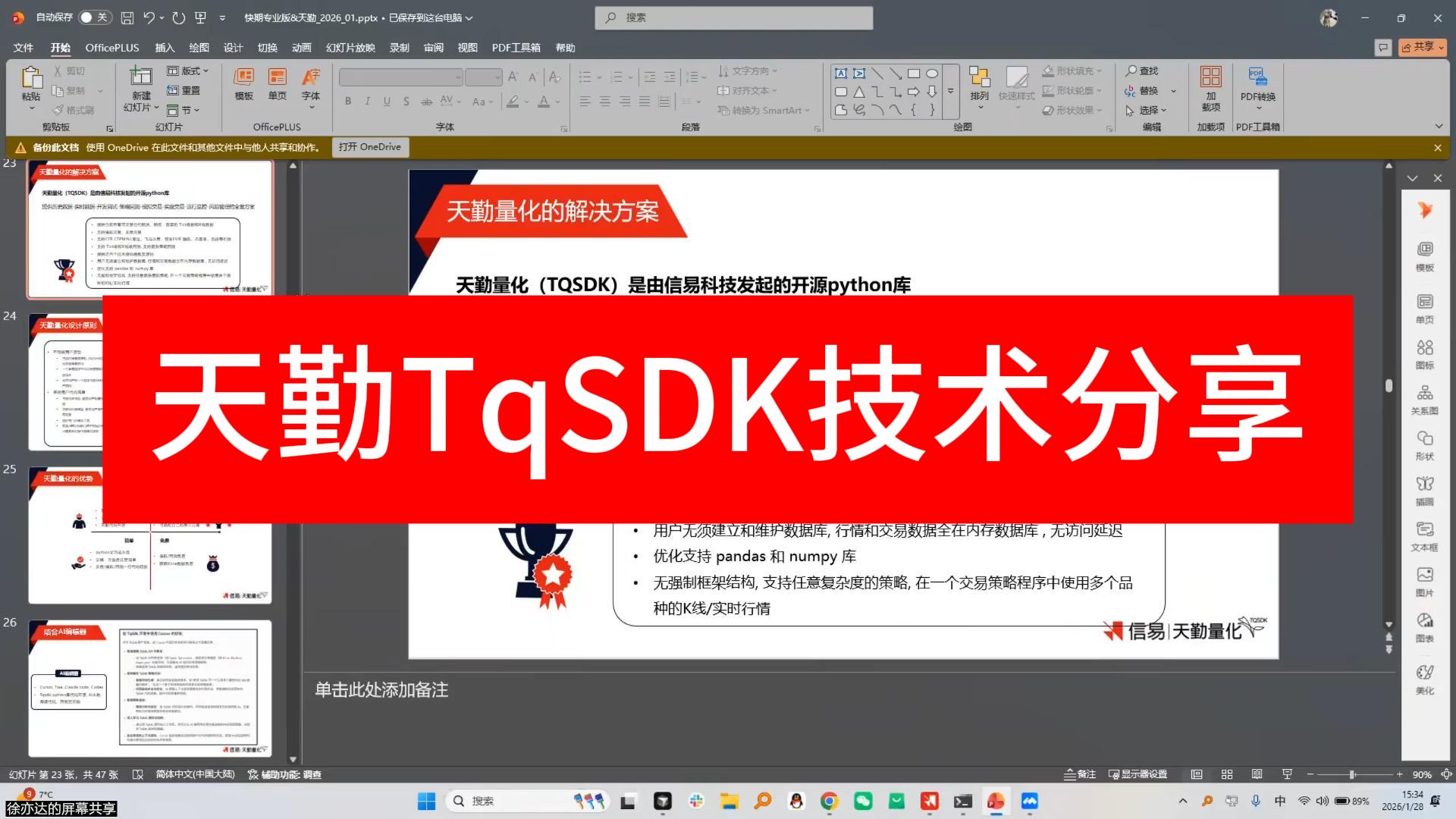
Task: Toggle the 备注 notes pane in status bar
Action: point(1080,774)
